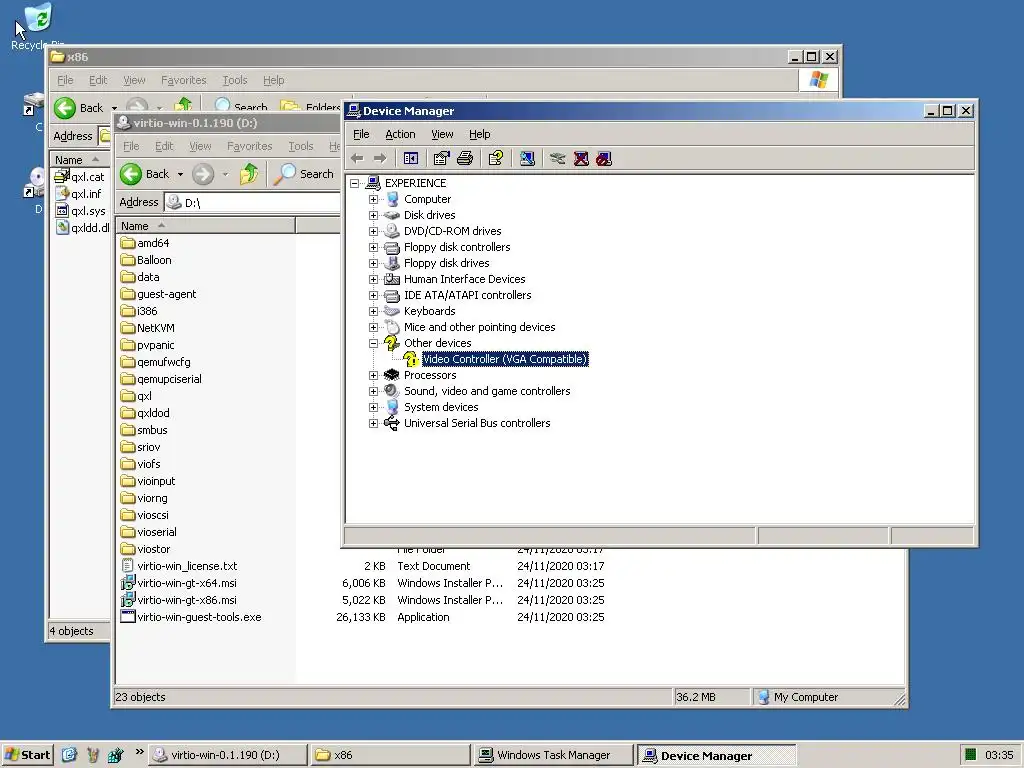This screenshot has width=1024, height=768.
Task: Click the Print icon in Device Manager
Action: click(465, 158)
